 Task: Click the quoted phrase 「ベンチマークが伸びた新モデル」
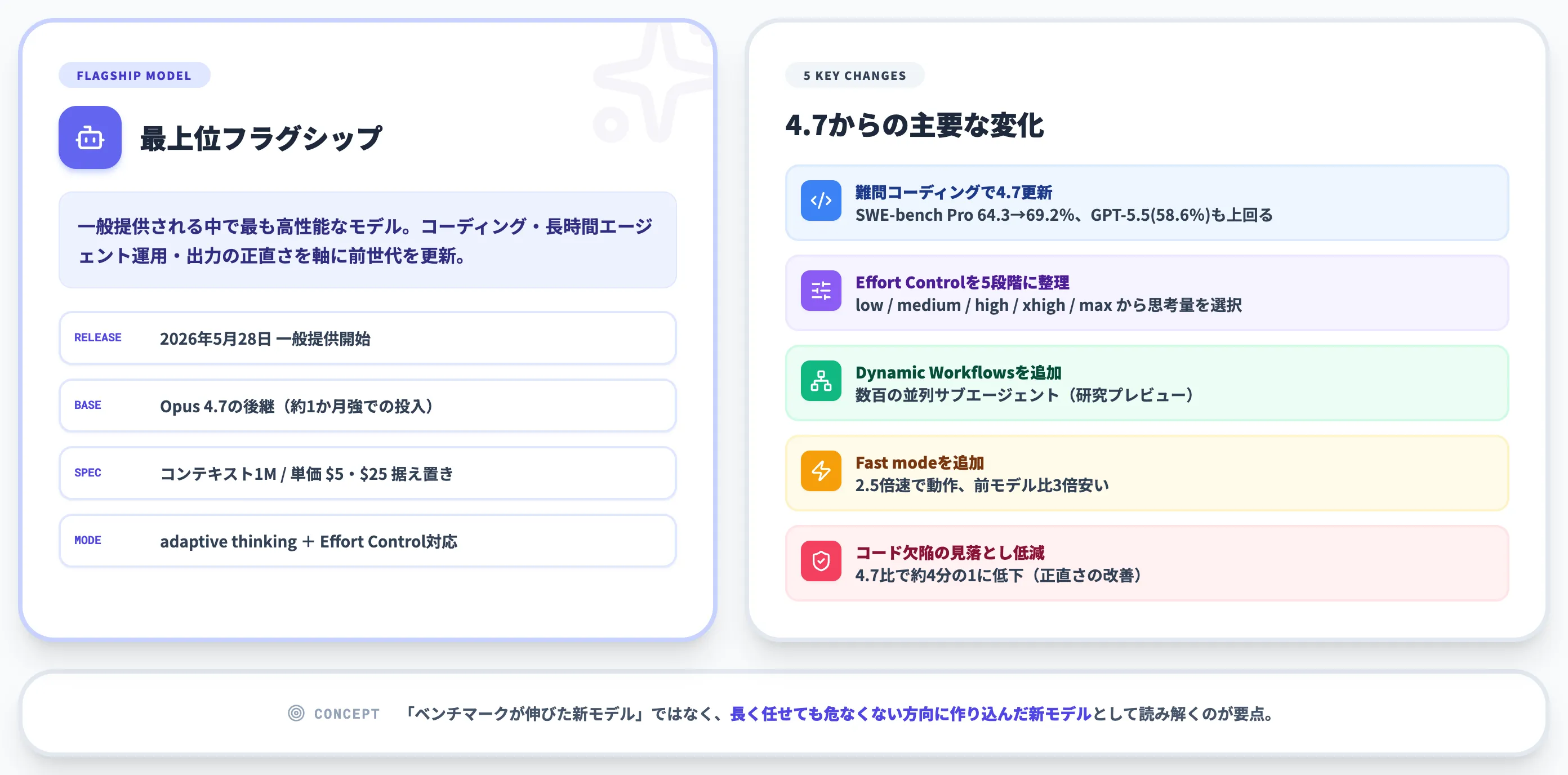click(x=526, y=714)
